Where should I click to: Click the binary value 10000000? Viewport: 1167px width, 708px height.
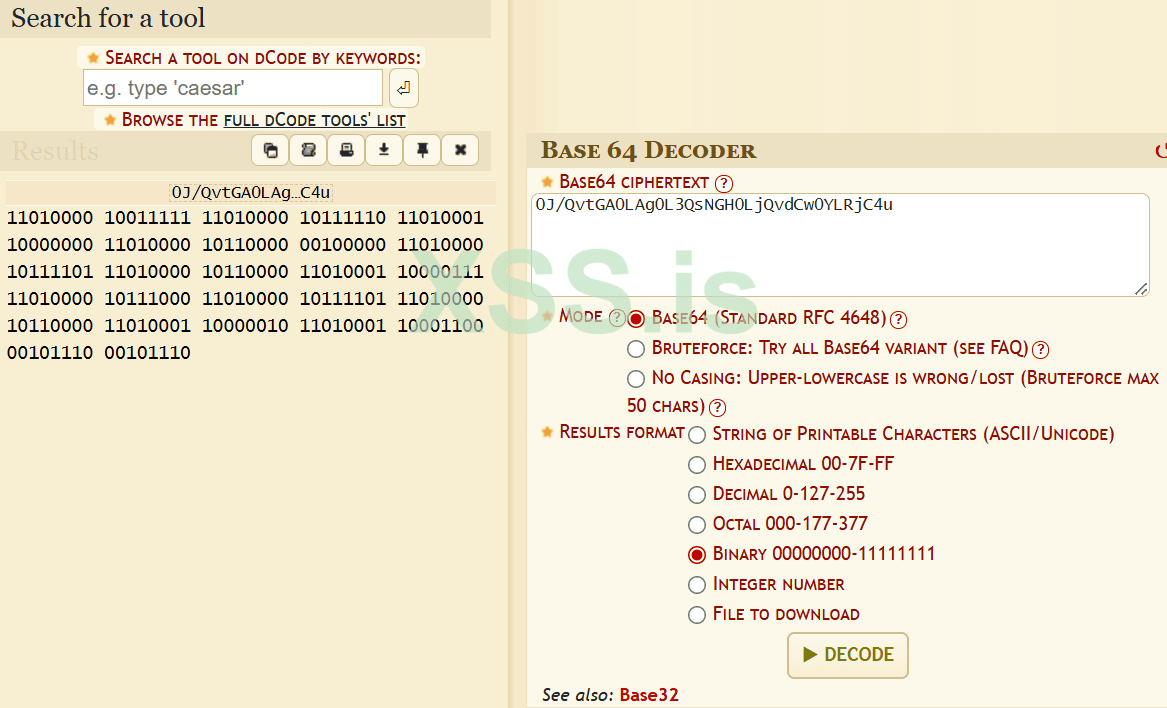tap(50, 245)
